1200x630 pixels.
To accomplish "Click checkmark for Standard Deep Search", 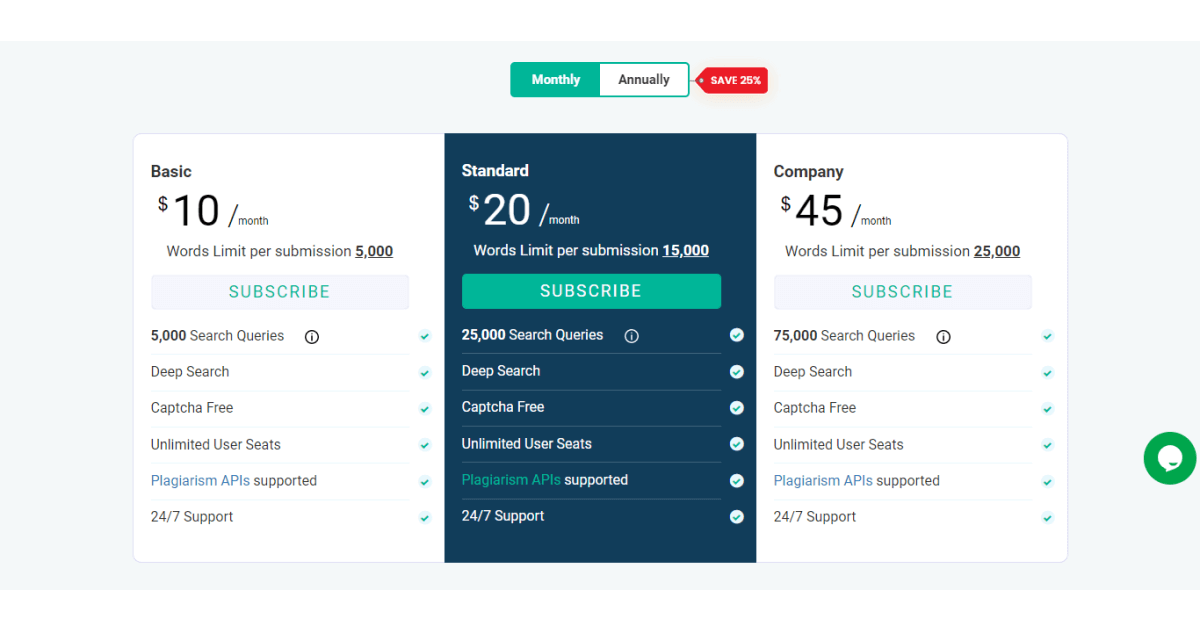I will point(737,372).
